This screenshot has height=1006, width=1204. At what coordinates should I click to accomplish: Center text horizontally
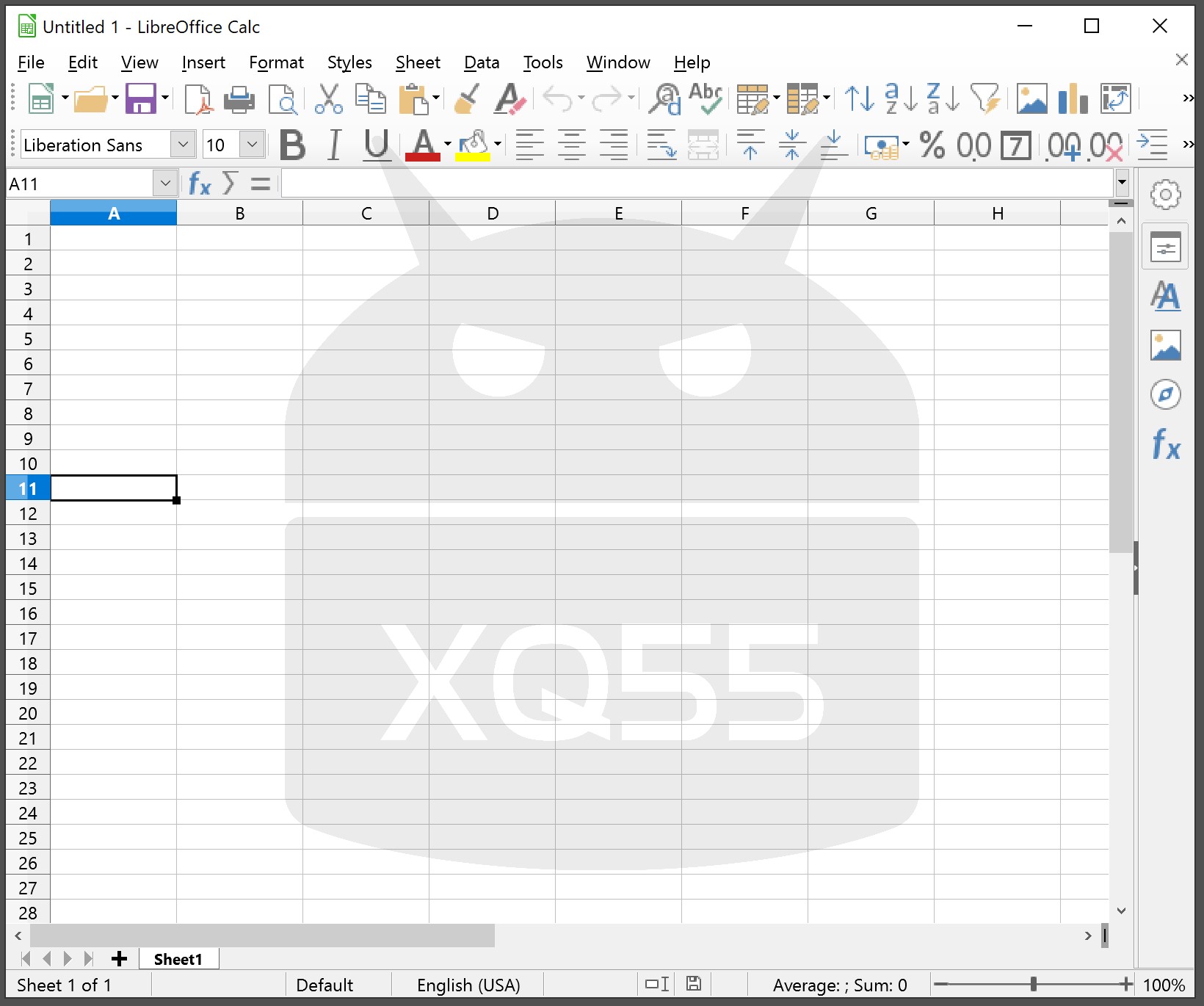coord(571,145)
